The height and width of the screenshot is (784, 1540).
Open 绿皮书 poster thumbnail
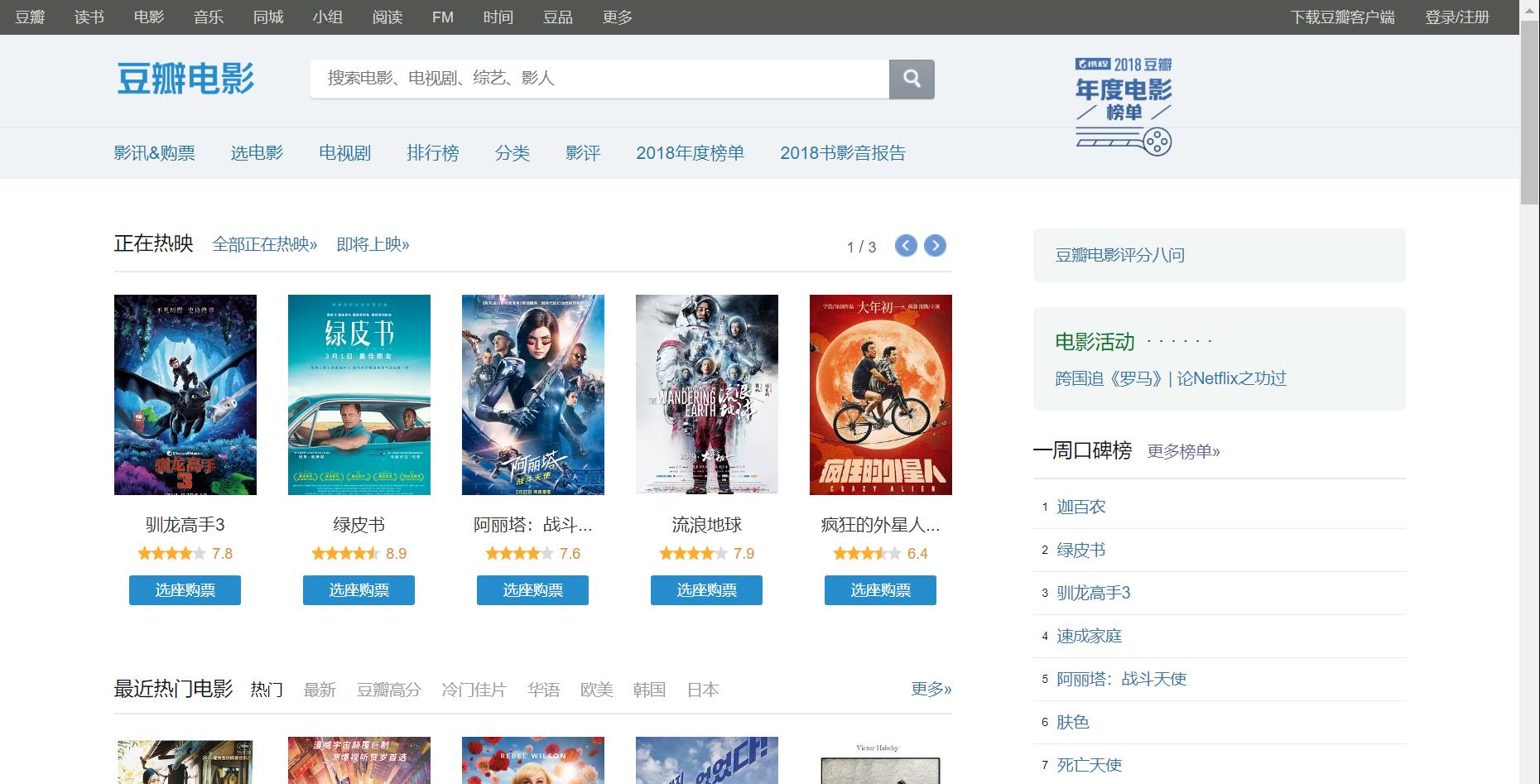pyautogui.click(x=359, y=395)
